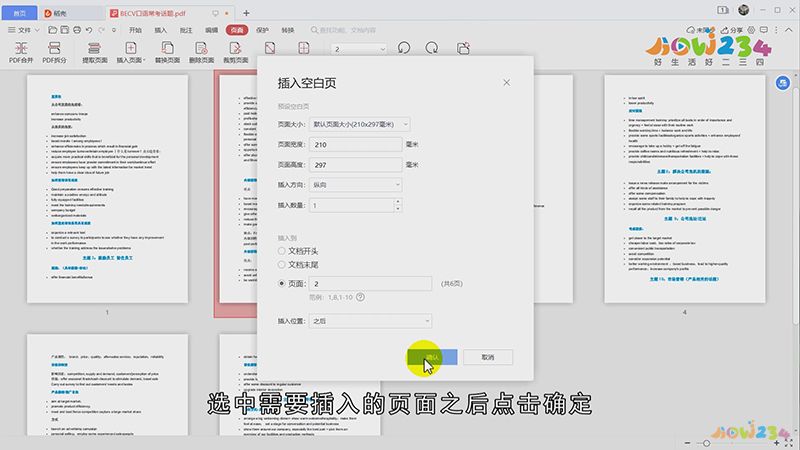800x450 pixels.
Task: Switch to the 稻壳 tab
Action: (x=71, y=13)
